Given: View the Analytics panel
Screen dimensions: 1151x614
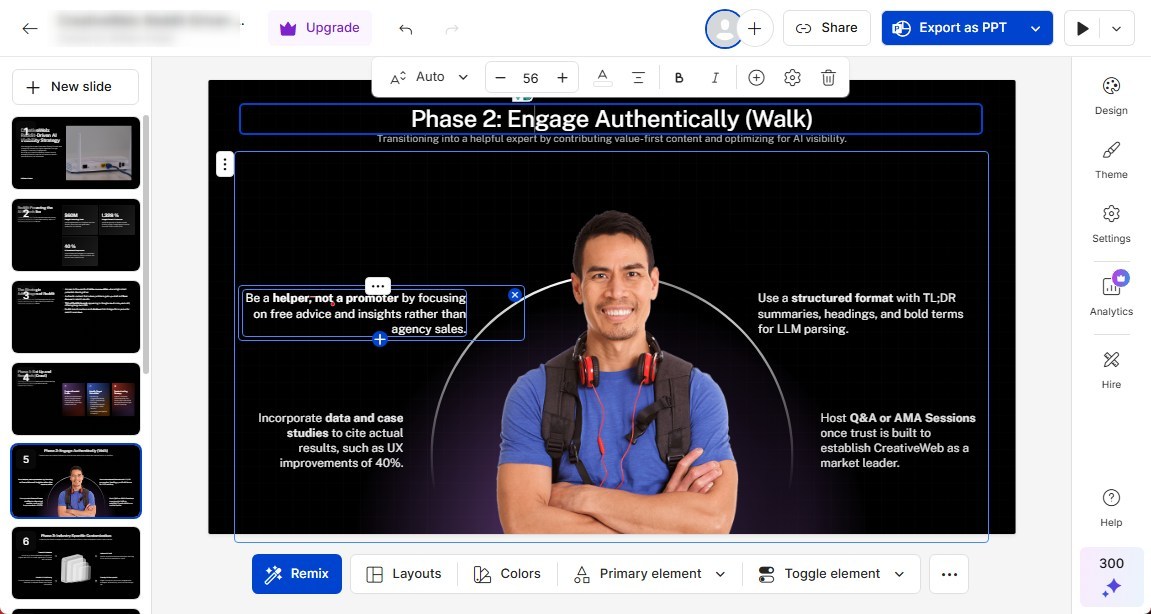Looking at the screenshot, I should [1110, 296].
